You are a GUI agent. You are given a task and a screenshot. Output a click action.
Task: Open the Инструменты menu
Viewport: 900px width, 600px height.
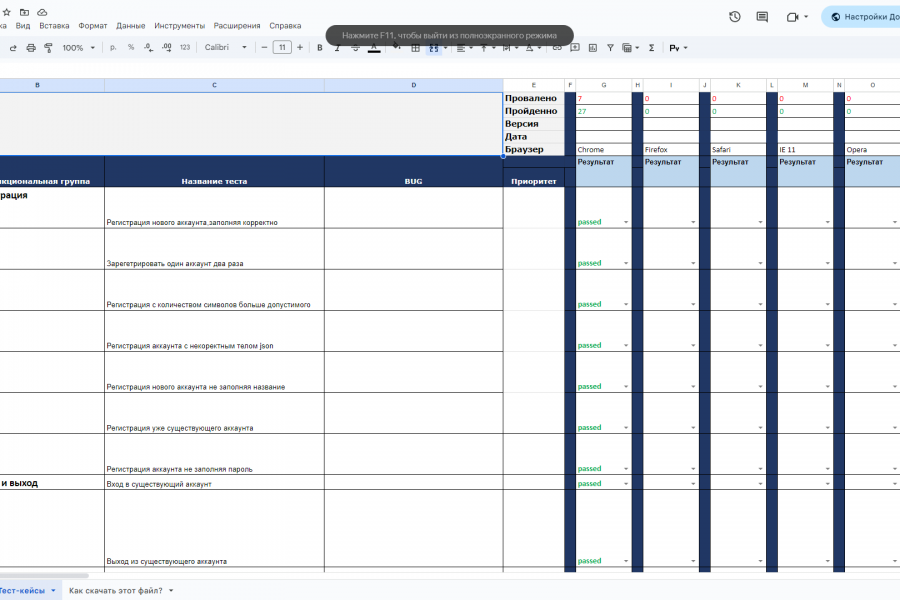[x=180, y=26]
